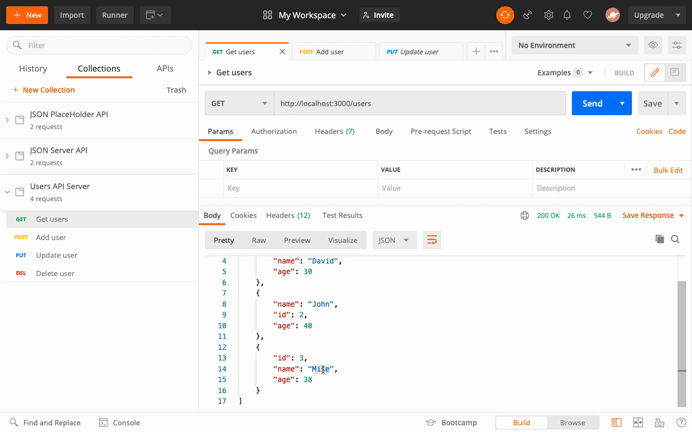Open the No Environment dropdown
This screenshot has height=432, width=692.
[575, 45]
